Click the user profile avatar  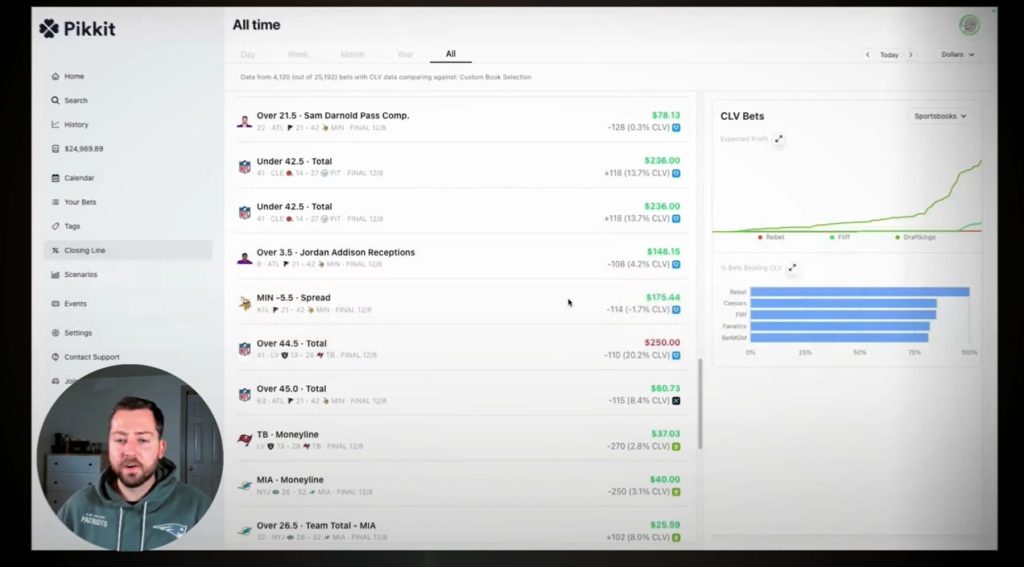pyautogui.click(x=968, y=25)
